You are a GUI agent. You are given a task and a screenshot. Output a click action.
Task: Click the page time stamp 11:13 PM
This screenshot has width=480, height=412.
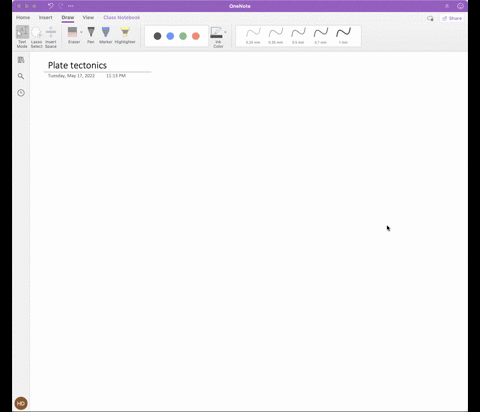pyautogui.click(x=116, y=76)
